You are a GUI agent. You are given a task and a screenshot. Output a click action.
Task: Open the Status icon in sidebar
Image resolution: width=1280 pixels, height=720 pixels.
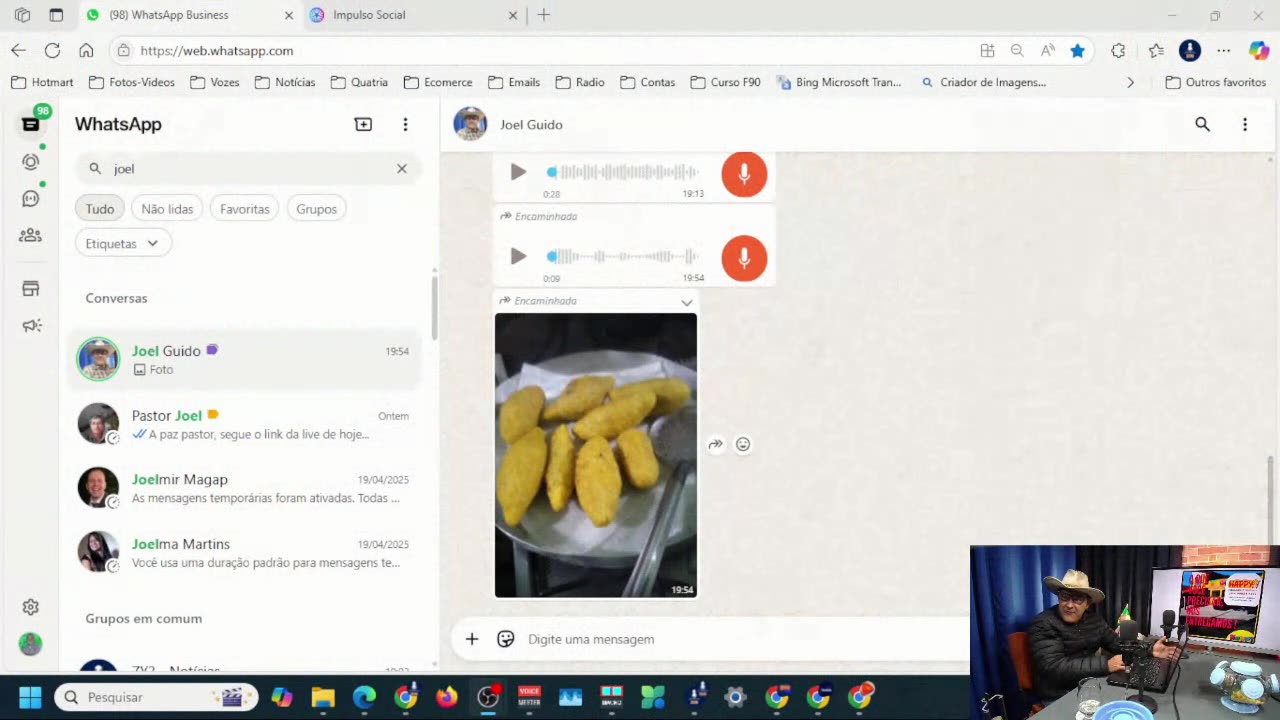coord(31,162)
